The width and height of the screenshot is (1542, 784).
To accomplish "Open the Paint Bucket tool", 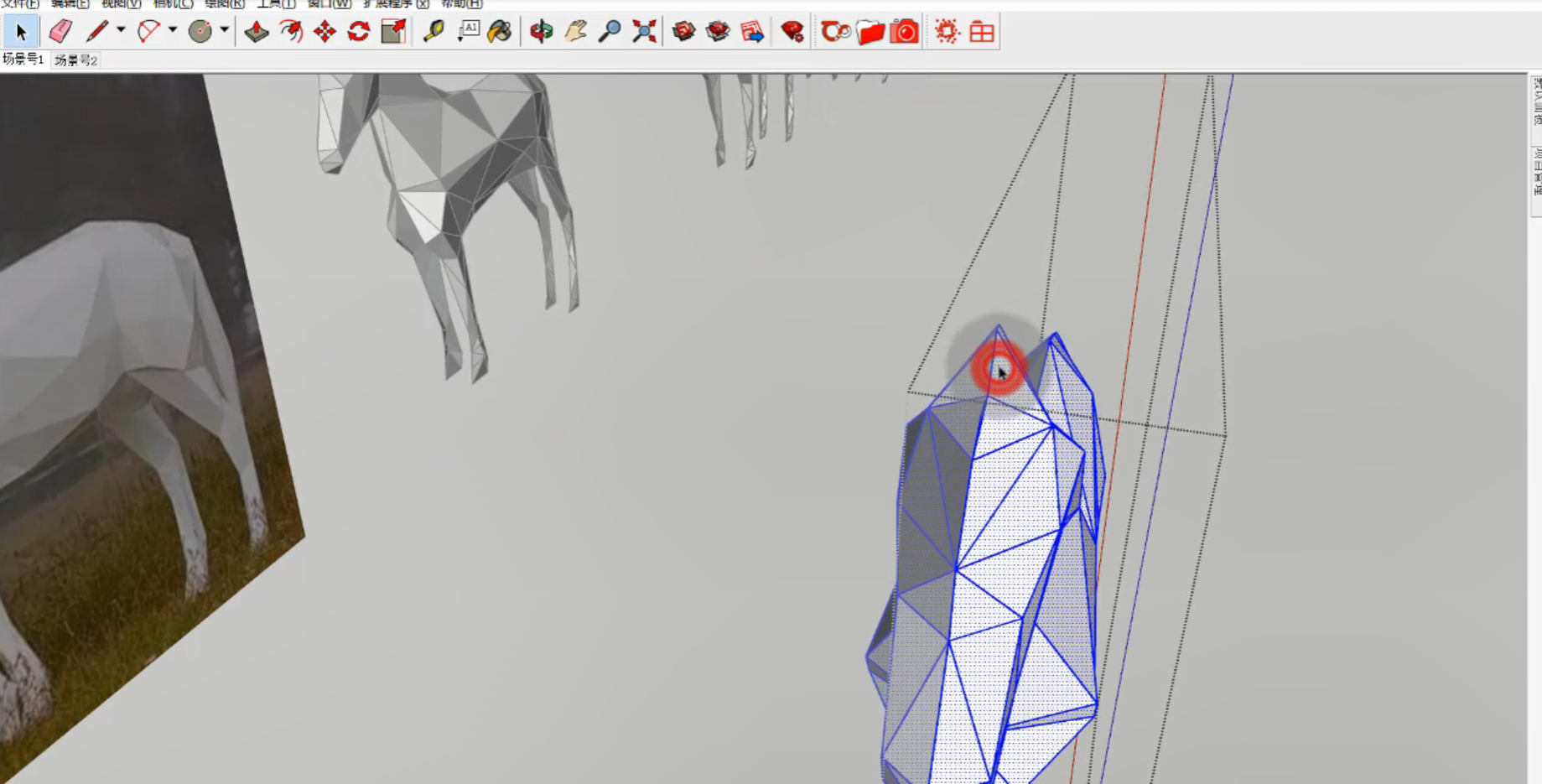I will [x=500, y=32].
